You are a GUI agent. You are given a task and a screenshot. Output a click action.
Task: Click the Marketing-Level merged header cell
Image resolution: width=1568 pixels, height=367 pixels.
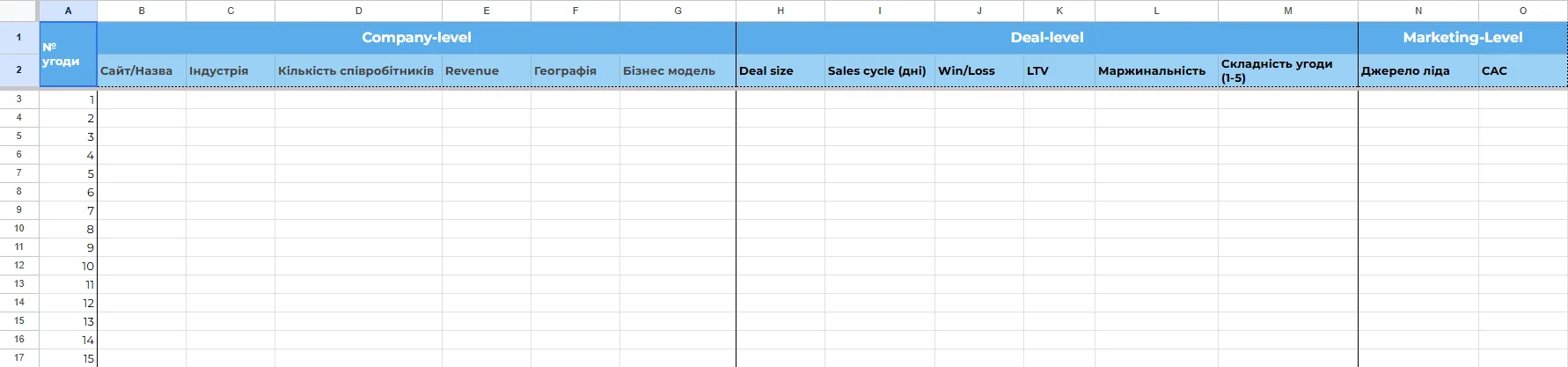coord(1462,38)
